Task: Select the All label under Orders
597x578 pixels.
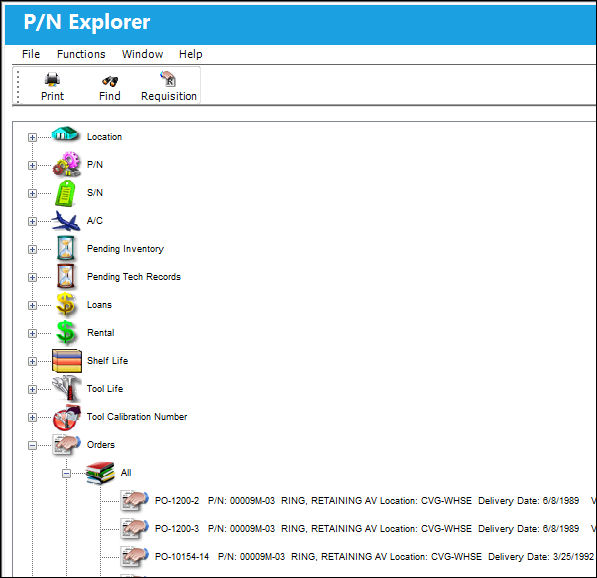Action: pos(126,473)
